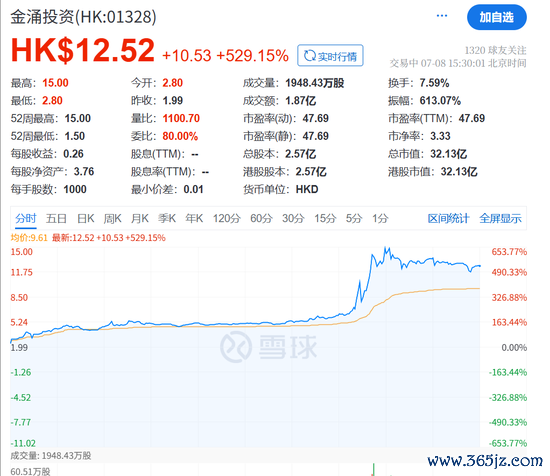Click the 振幅 value 613.07%
Screen dimensions: 550x476
[440, 101]
